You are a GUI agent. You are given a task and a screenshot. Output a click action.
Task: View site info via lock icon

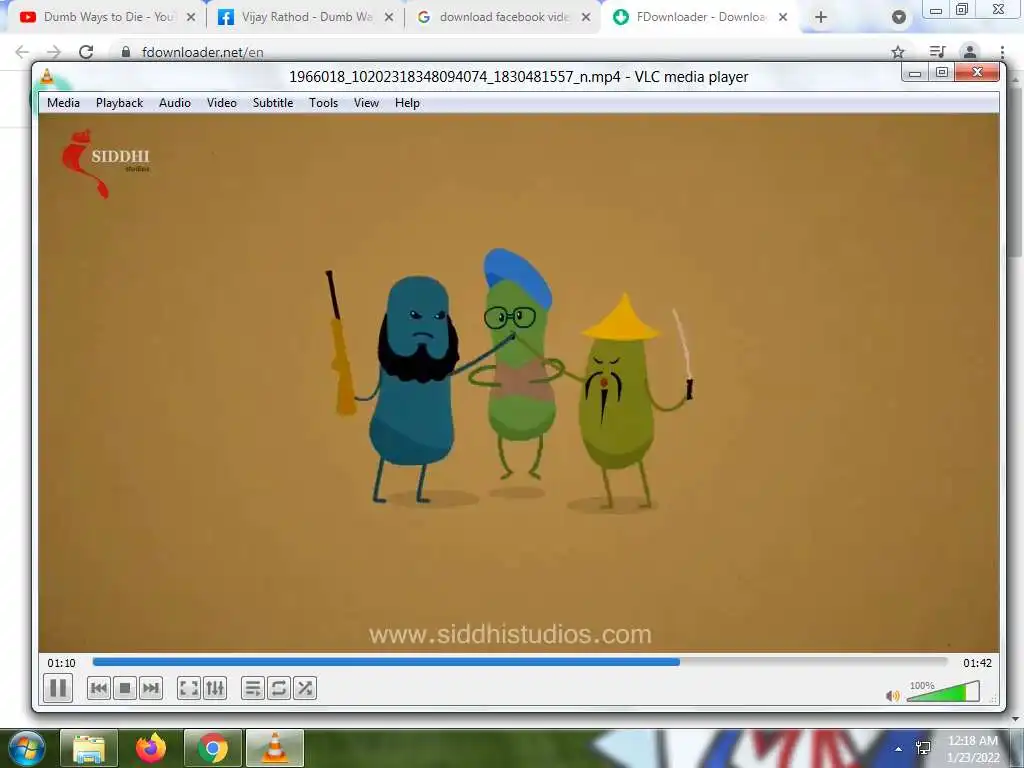[126, 52]
